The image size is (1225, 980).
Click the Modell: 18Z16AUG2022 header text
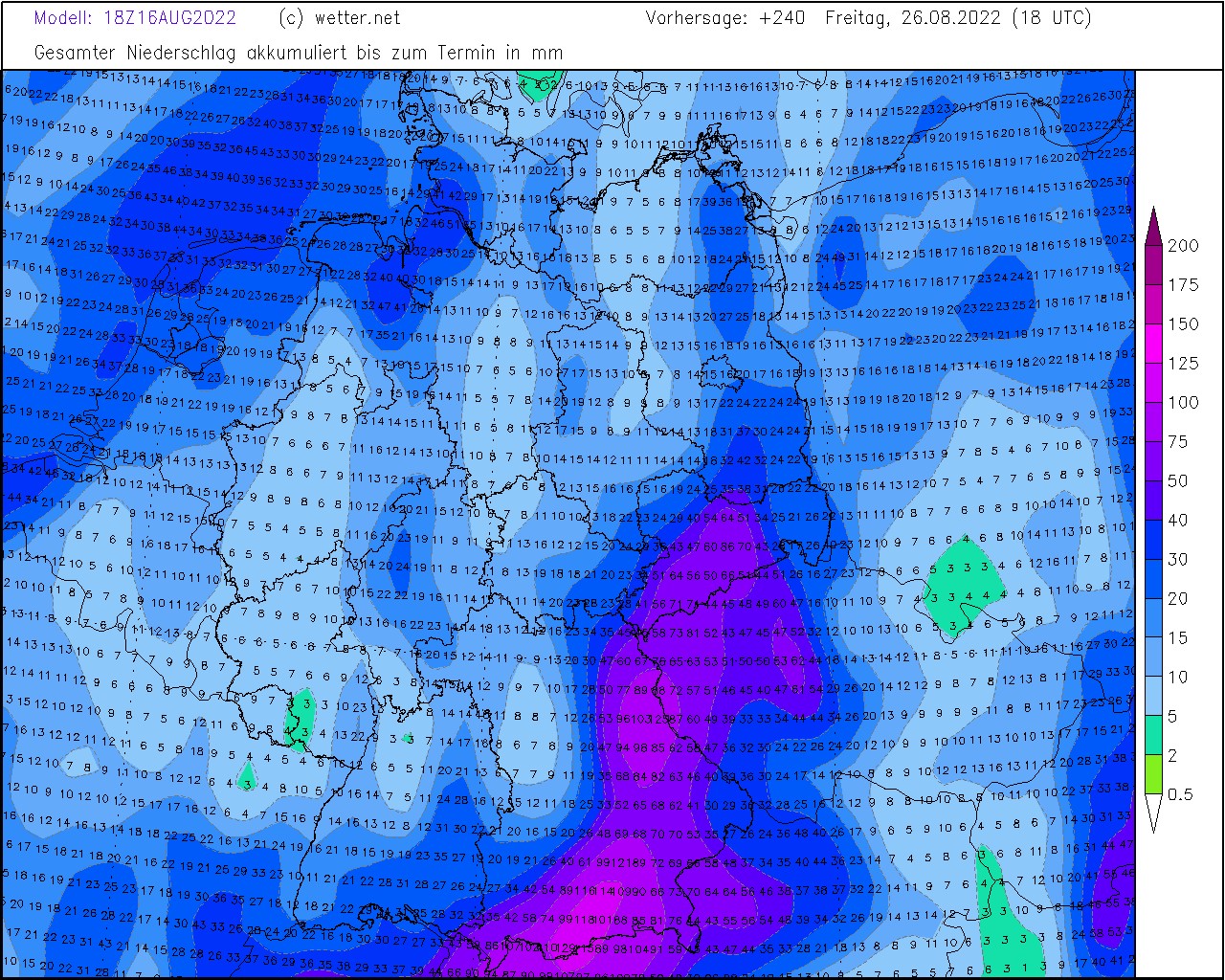click(135, 18)
